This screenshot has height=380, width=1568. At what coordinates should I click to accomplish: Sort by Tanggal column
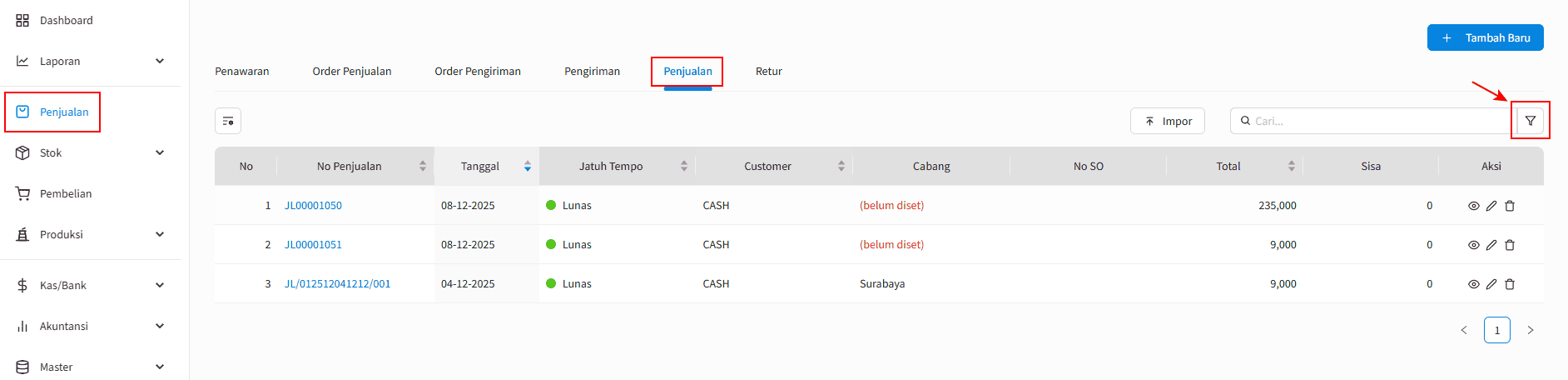(527, 167)
